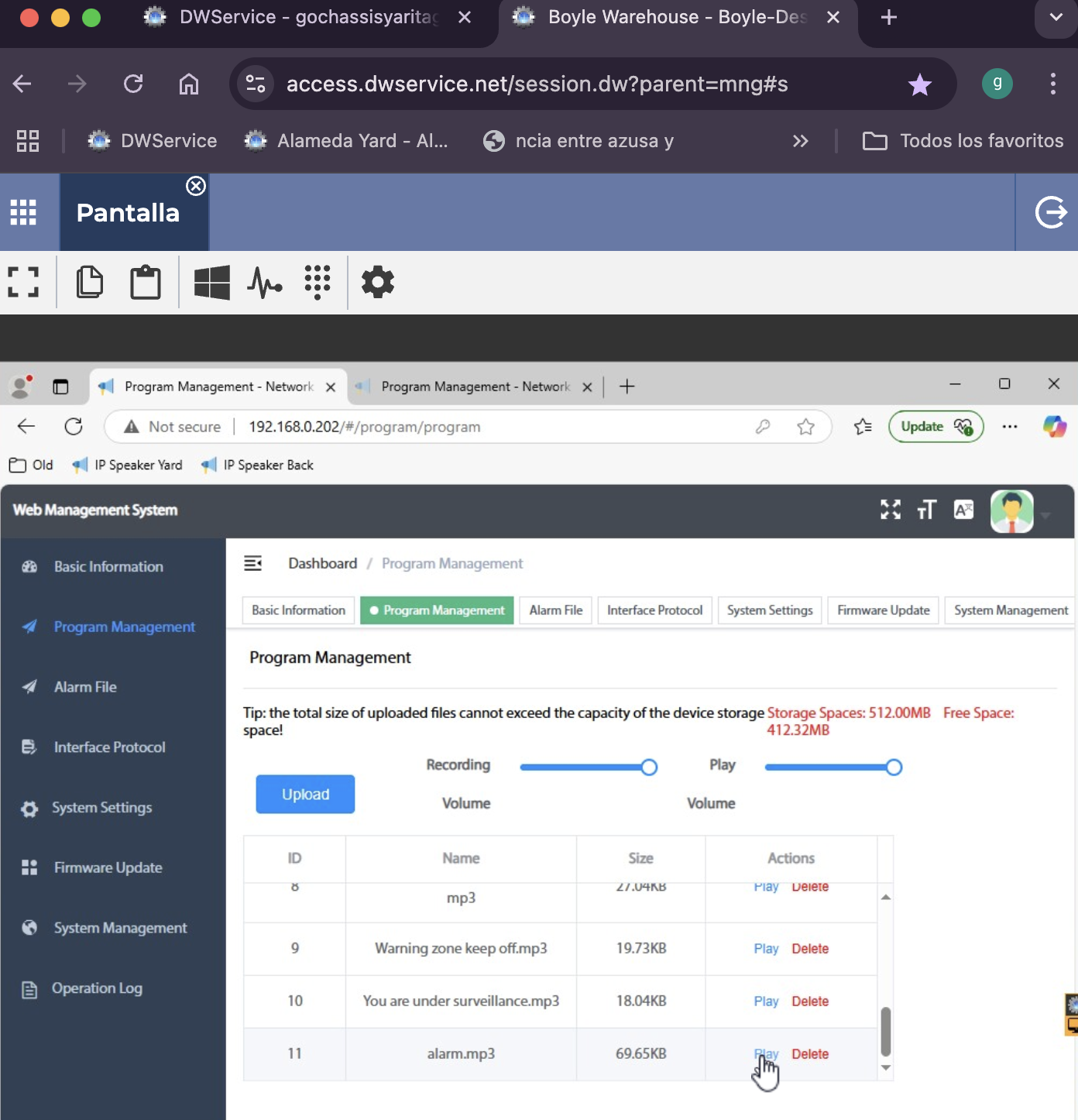The image size is (1078, 1120).
Task: Click the Edge Update button
Action: pyautogui.click(x=936, y=427)
